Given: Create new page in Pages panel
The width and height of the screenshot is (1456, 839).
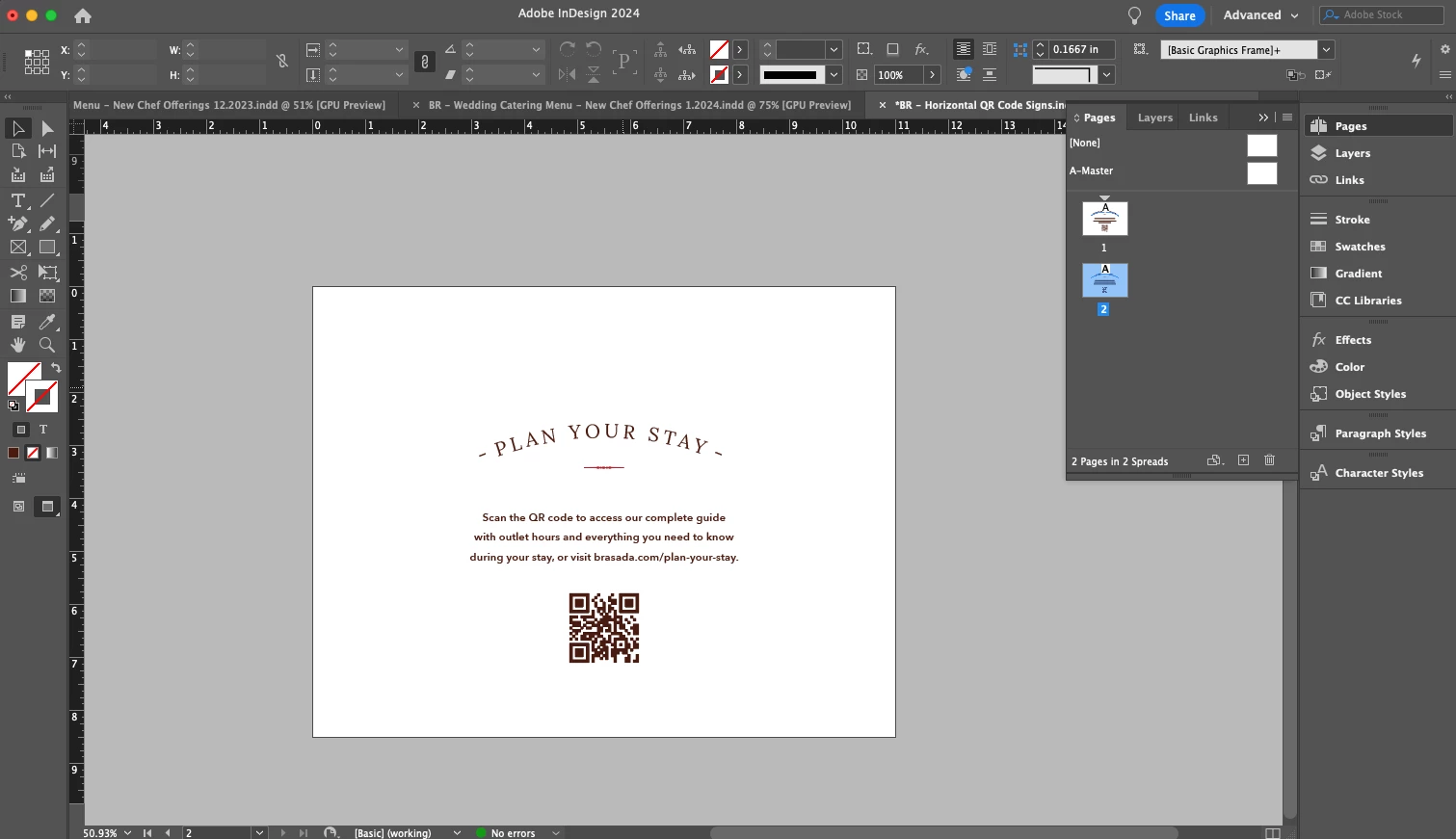Looking at the screenshot, I should (1243, 460).
